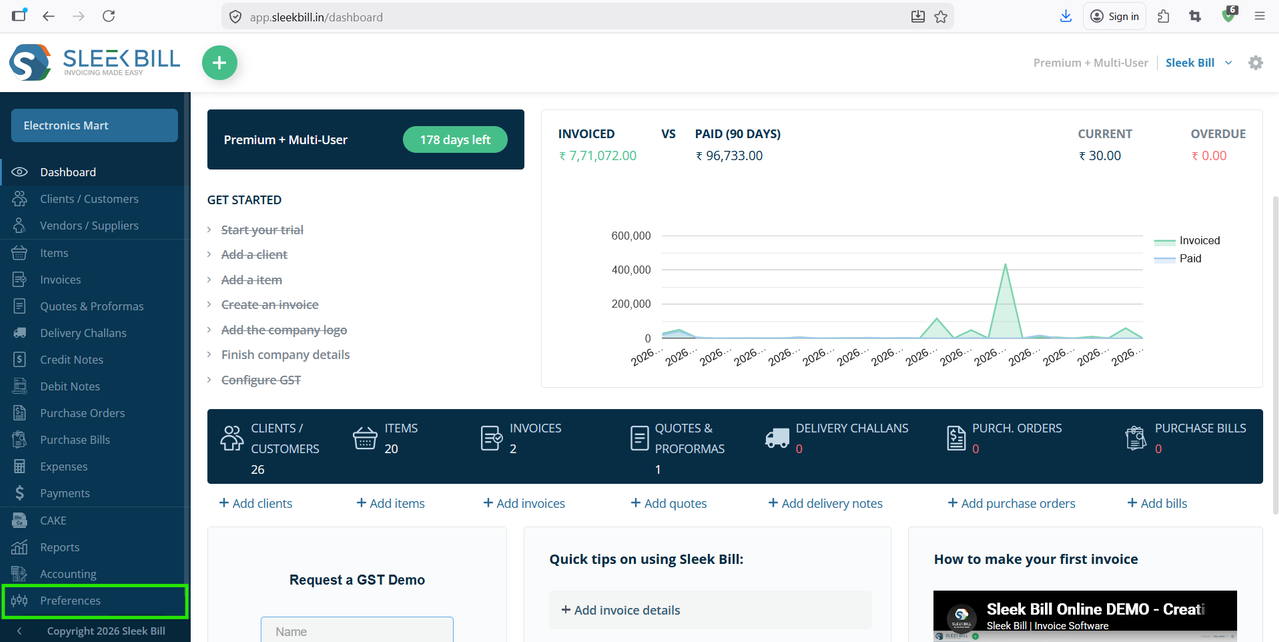This screenshot has height=642, width=1279.
Task: Click the delivery challans truck icon in stats bar
Action: 777,438
